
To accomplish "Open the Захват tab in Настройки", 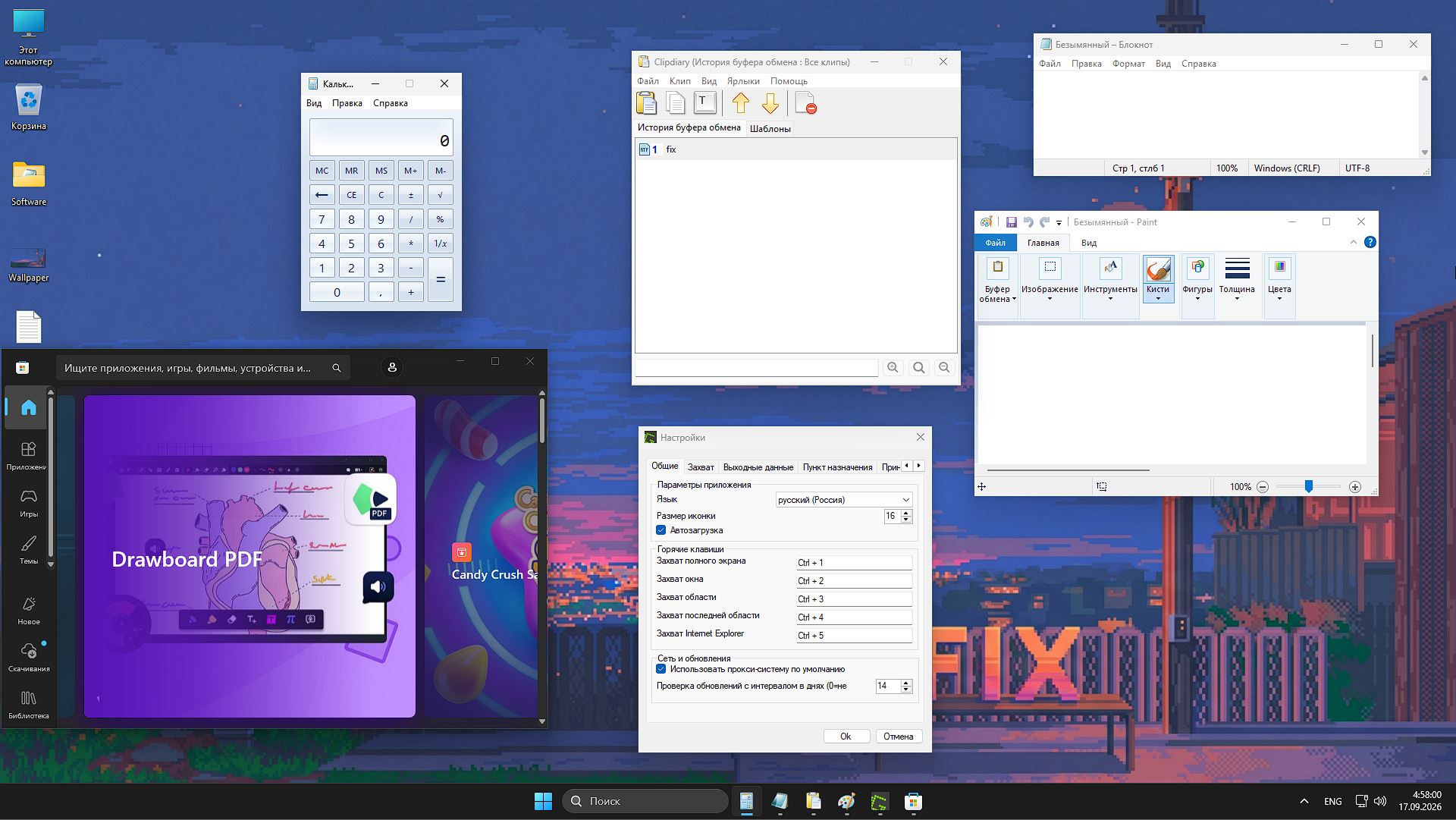I will 701,467.
